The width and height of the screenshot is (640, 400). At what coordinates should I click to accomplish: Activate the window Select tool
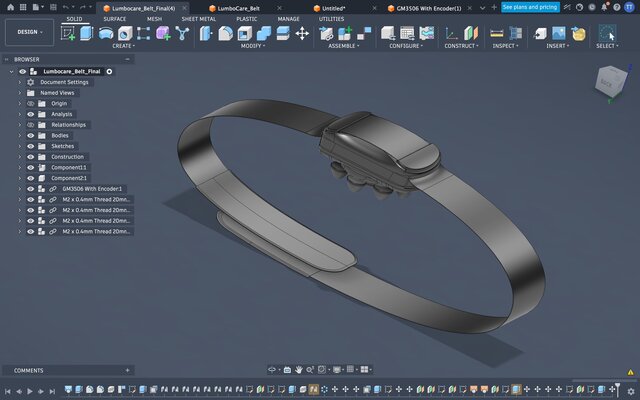coord(607,33)
